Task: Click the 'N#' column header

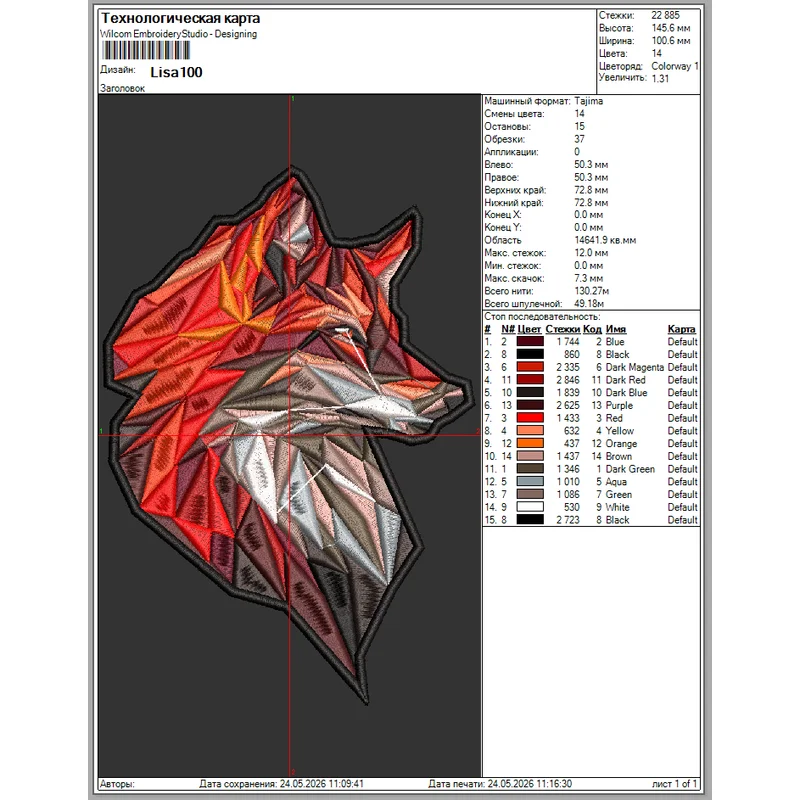Action: click(508, 329)
